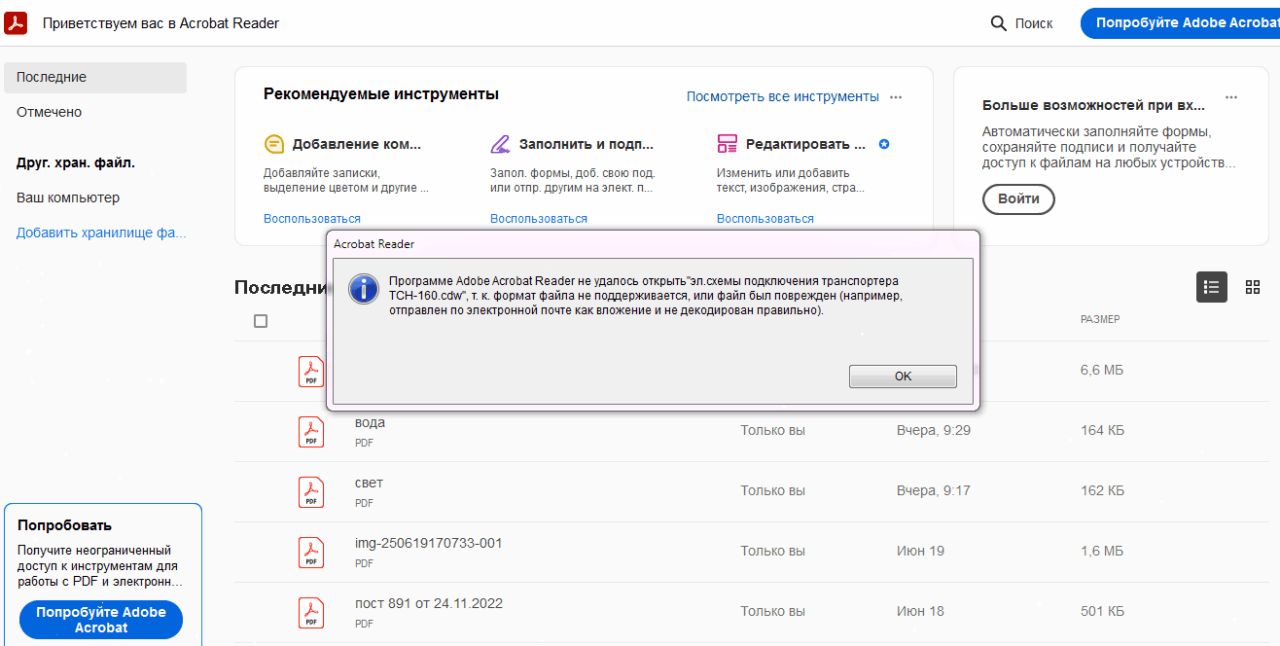Click OK in the error dialog
The height and width of the screenshot is (646, 1280).
903,376
